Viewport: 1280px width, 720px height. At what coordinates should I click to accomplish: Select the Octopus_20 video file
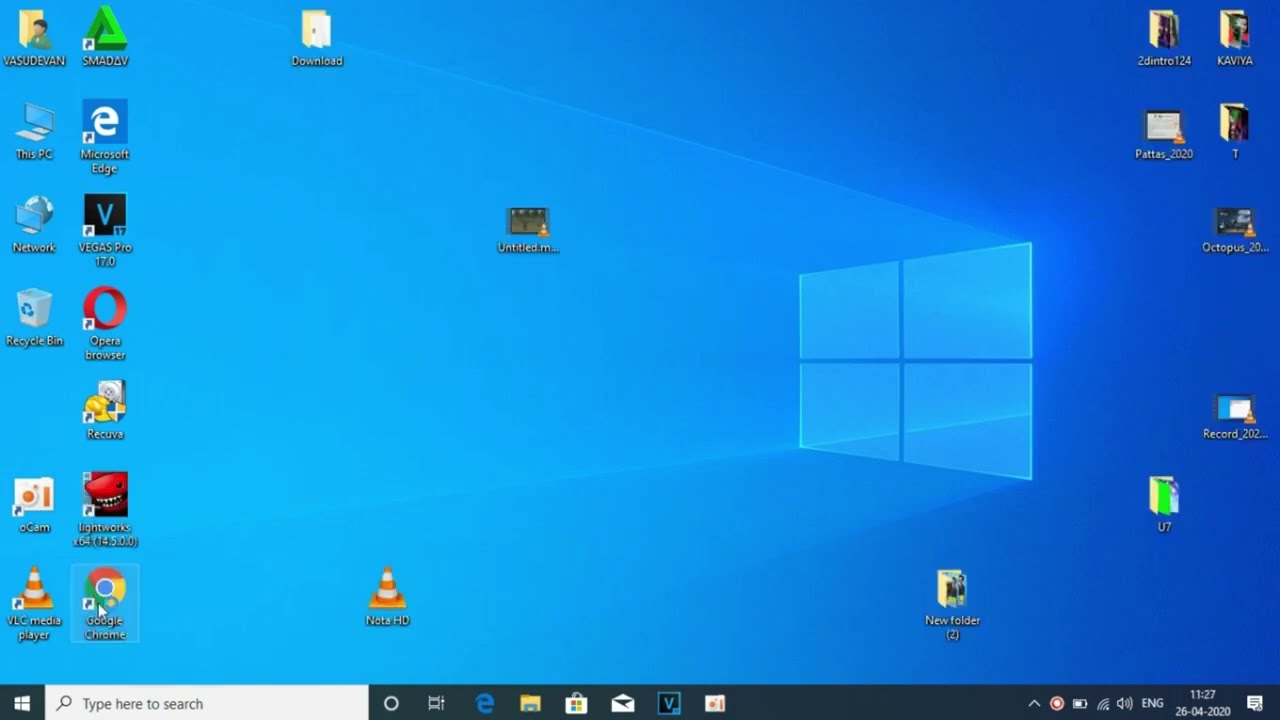[1235, 230]
